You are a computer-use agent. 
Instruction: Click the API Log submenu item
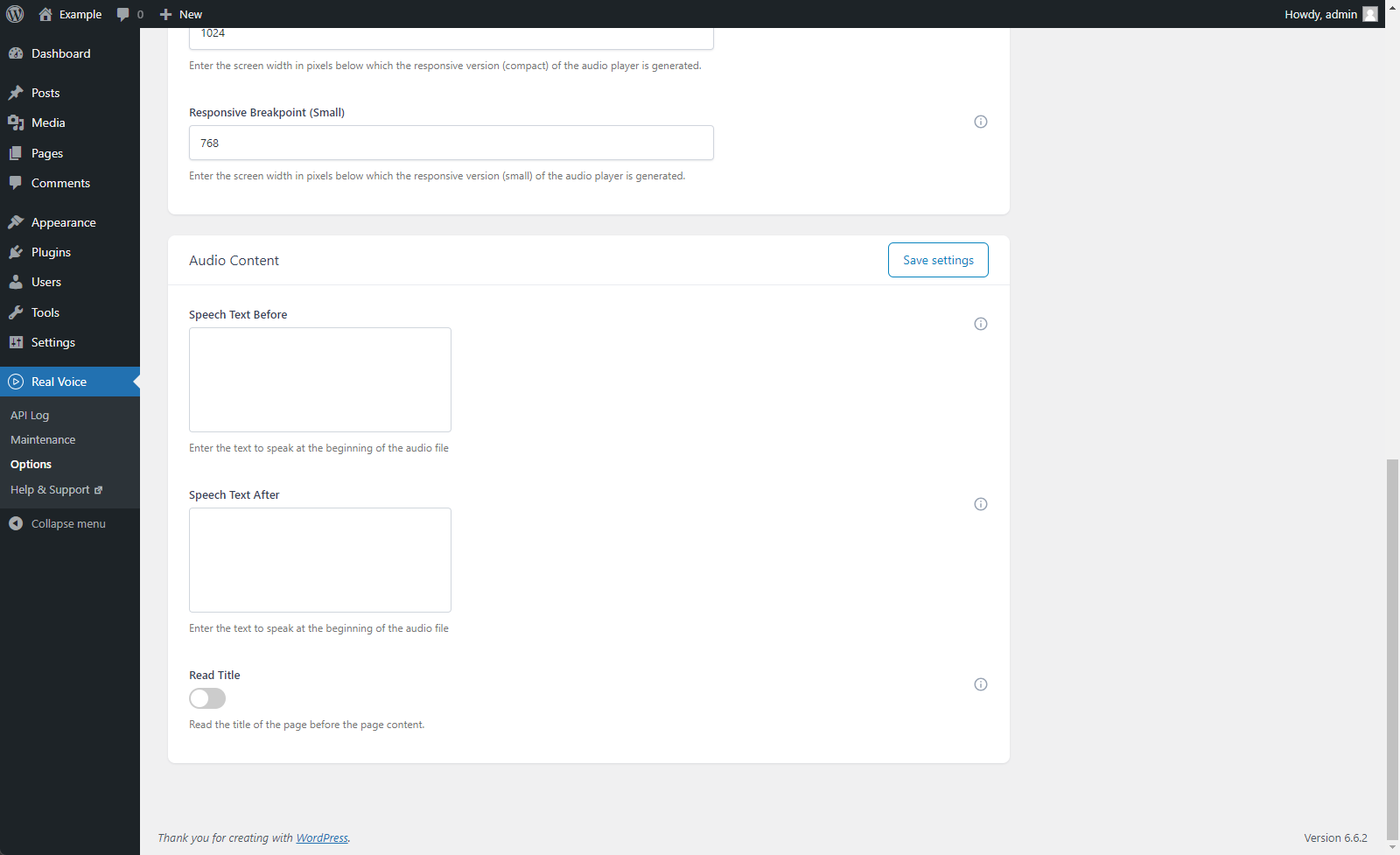tap(30, 415)
